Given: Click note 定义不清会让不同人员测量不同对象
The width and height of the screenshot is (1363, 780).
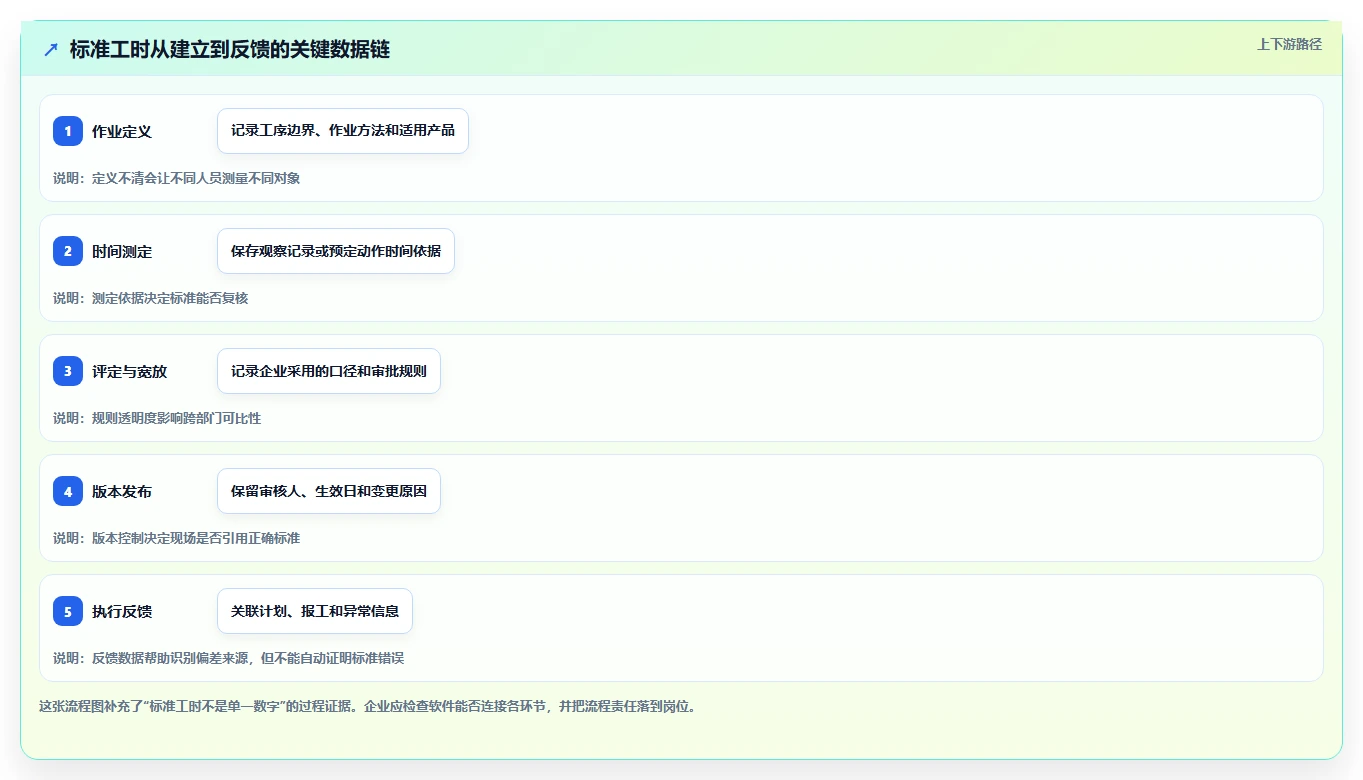Looking at the screenshot, I should coord(177,178).
